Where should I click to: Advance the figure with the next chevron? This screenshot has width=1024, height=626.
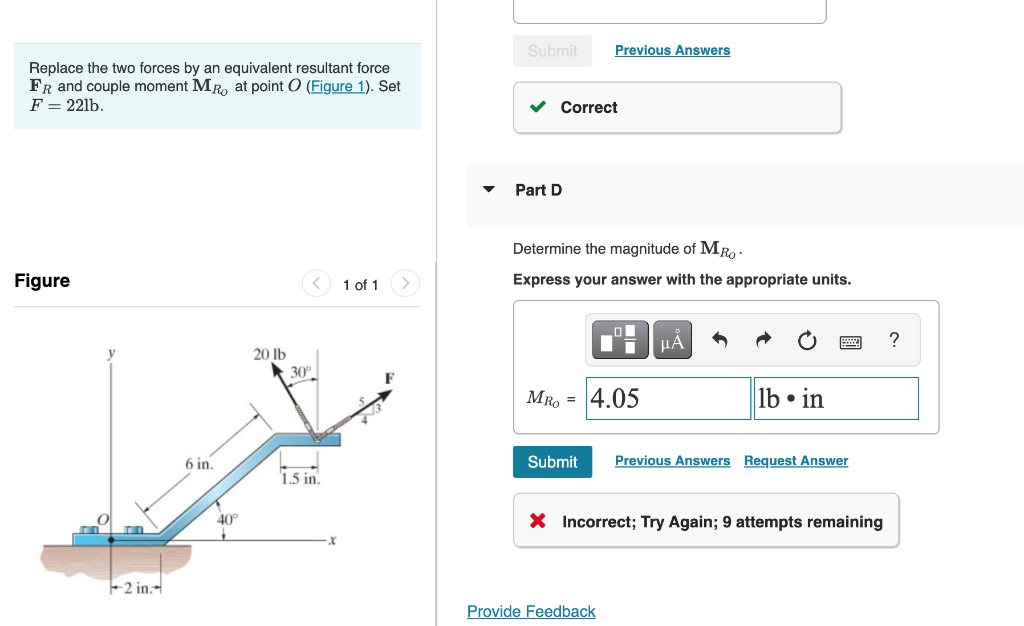click(405, 283)
